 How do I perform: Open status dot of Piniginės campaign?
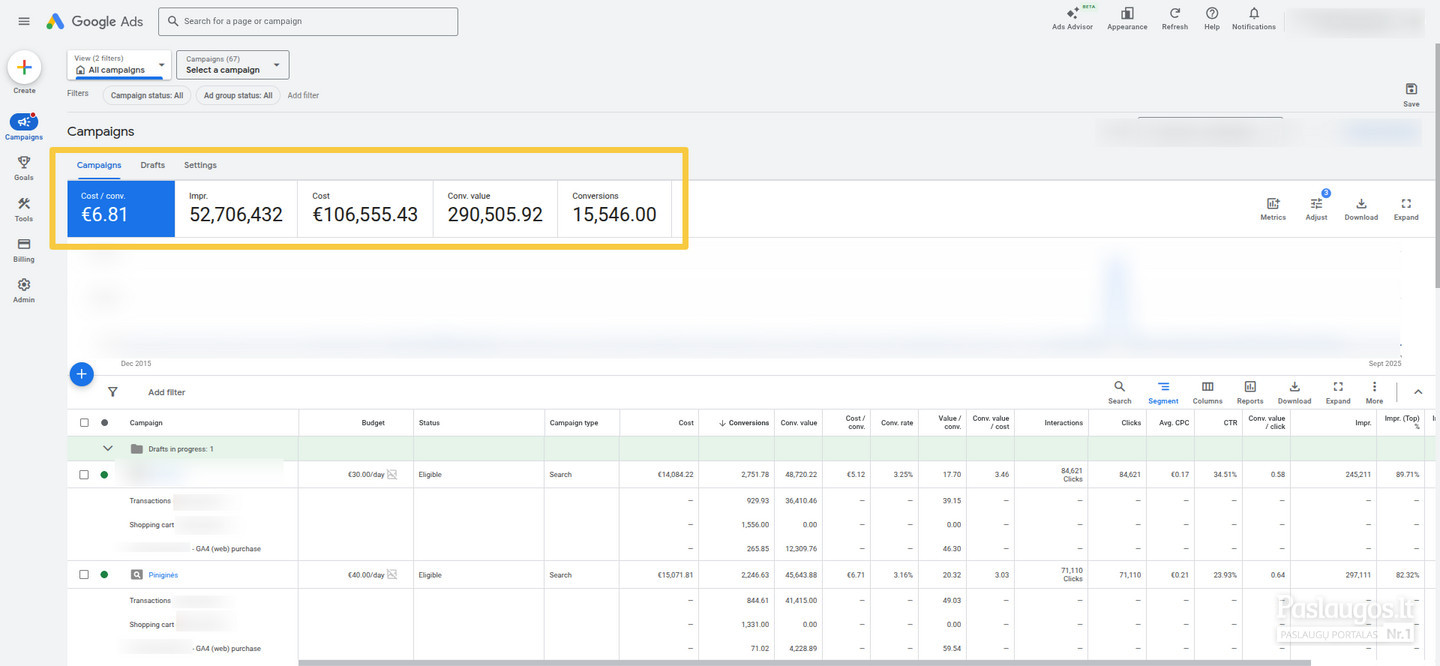[x=104, y=575]
